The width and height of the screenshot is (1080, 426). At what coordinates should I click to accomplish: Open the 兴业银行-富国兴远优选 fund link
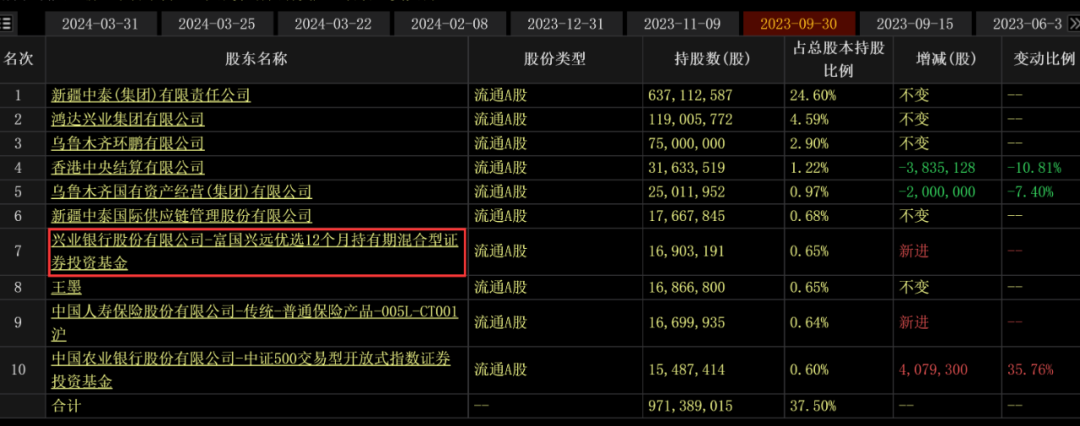coord(256,251)
